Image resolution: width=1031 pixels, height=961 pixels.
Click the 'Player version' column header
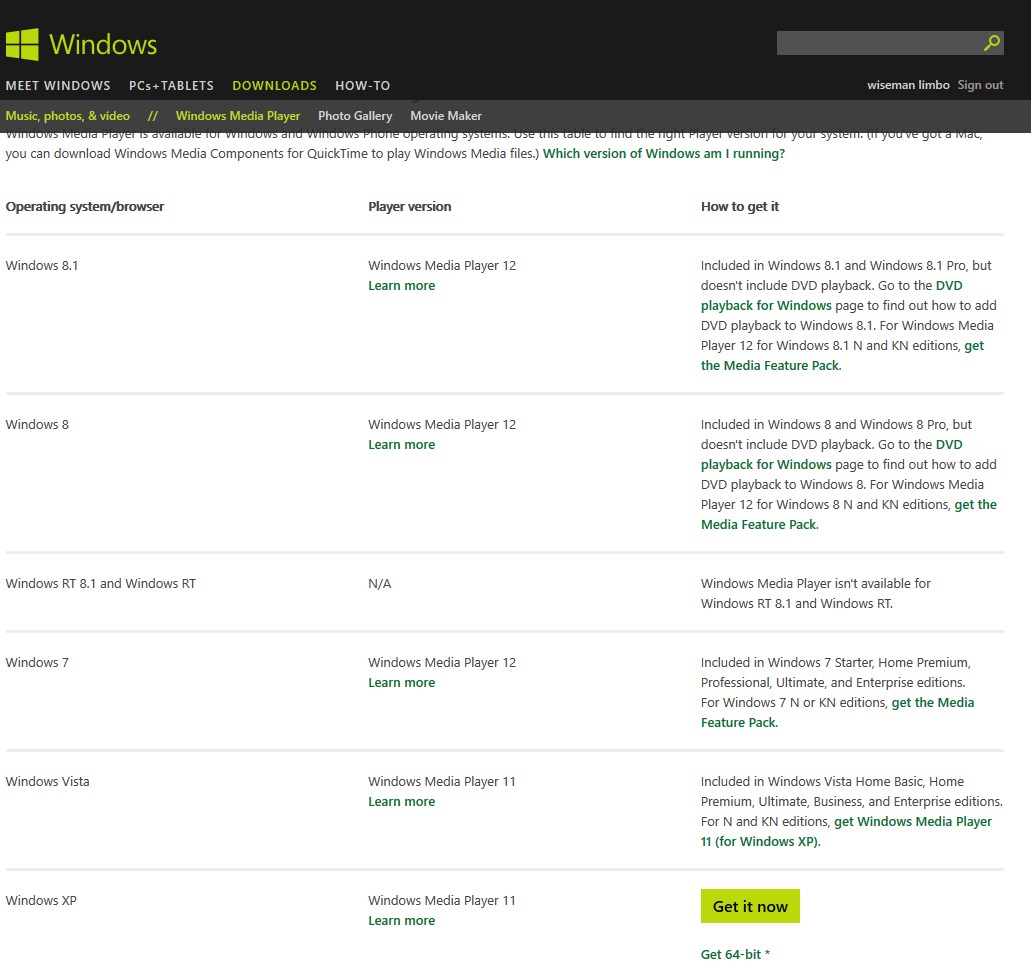pos(410,206)
